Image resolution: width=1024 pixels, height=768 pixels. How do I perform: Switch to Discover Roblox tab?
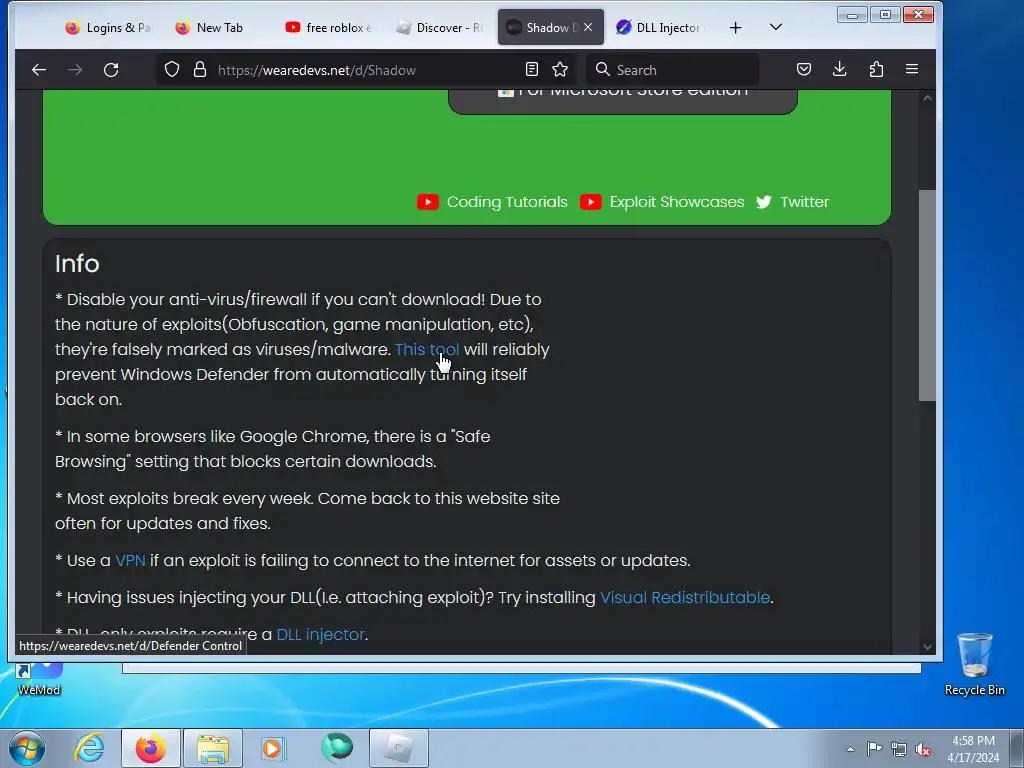[438, 27]
